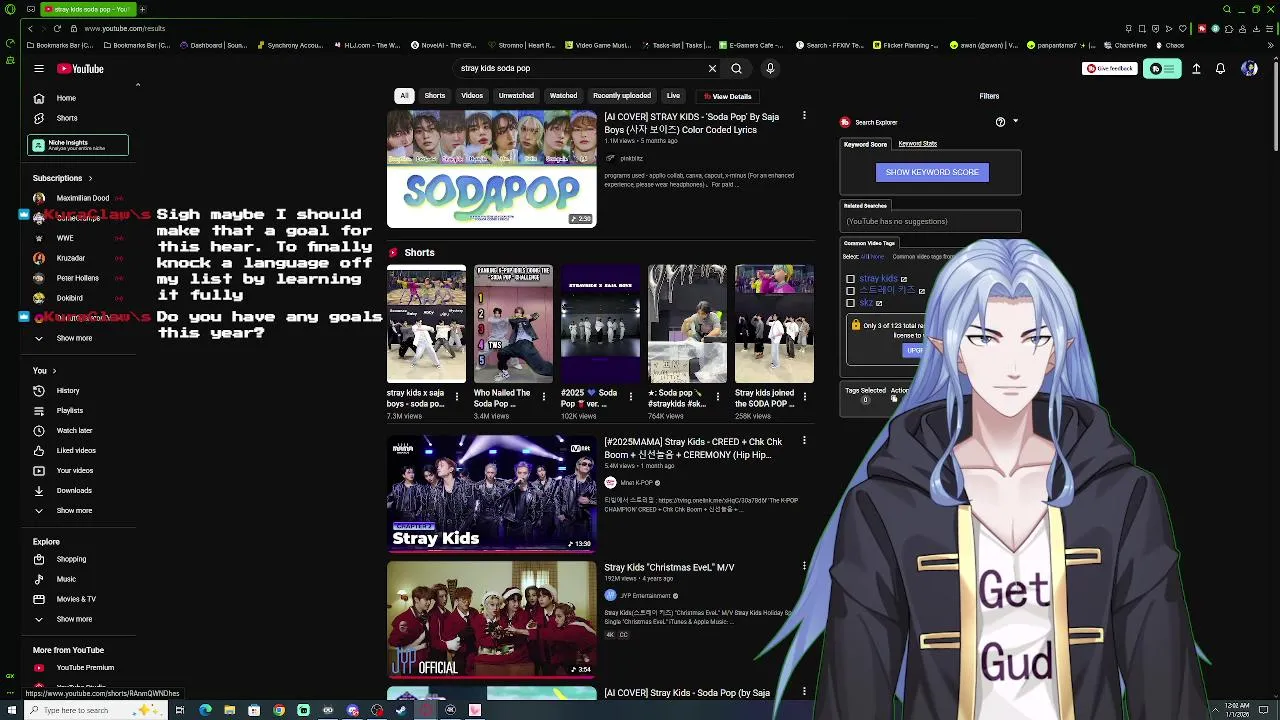1280x720 pixels.
Task: Open Shopping under Explore
Action: 71,559
